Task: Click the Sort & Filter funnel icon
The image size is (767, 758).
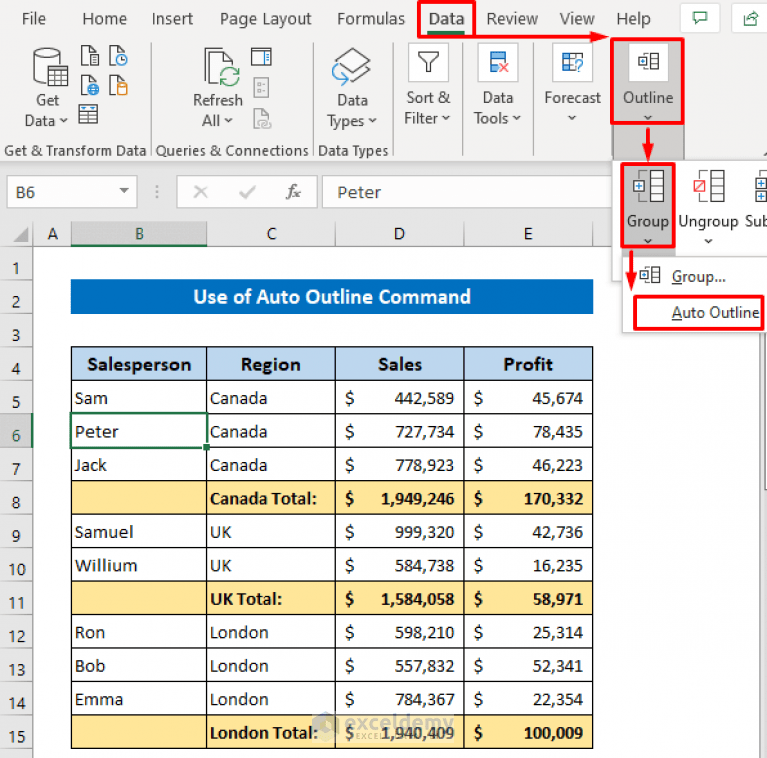Action: point(428,62)
